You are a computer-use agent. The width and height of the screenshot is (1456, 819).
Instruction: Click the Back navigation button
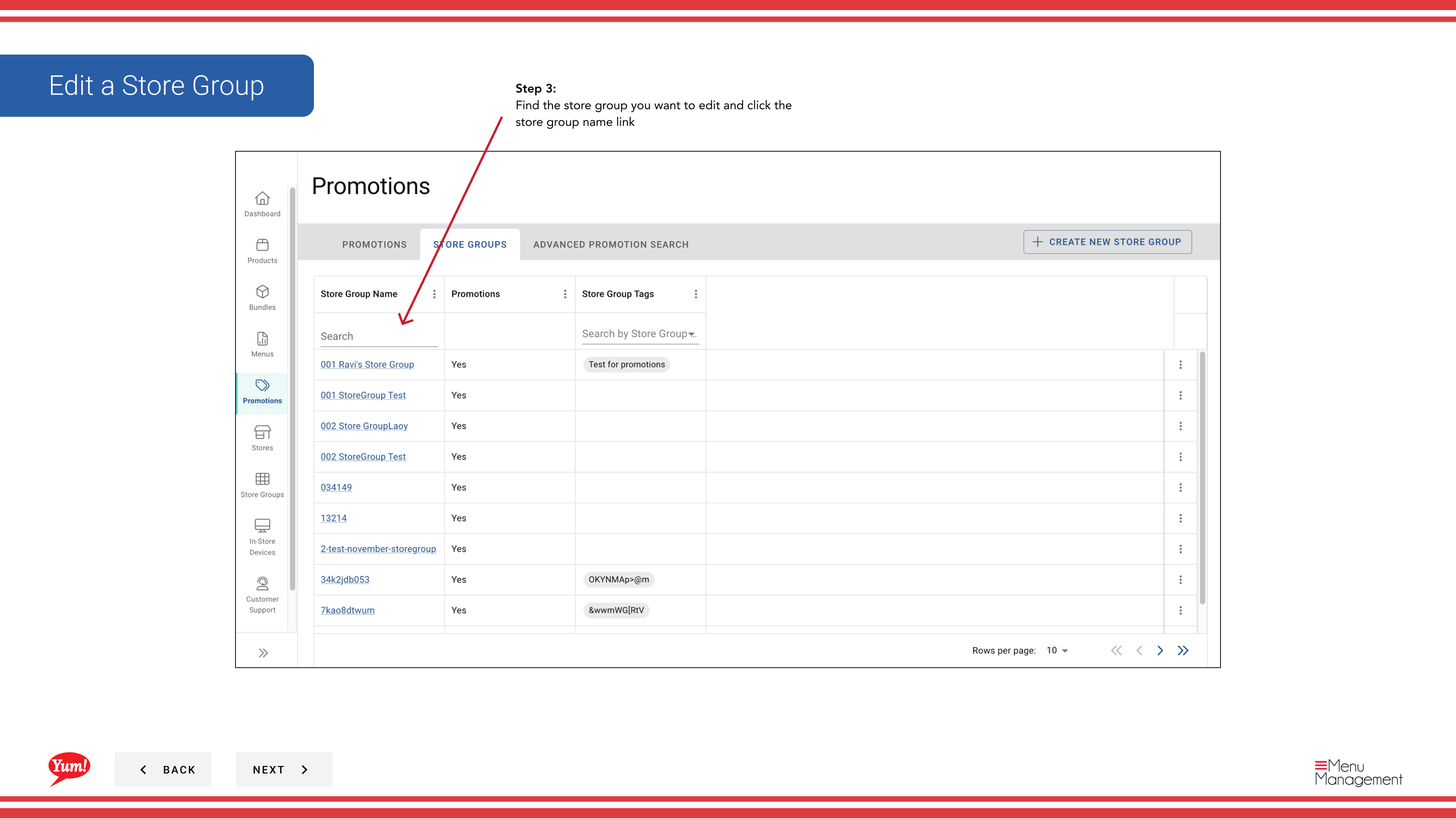(163, 769)
